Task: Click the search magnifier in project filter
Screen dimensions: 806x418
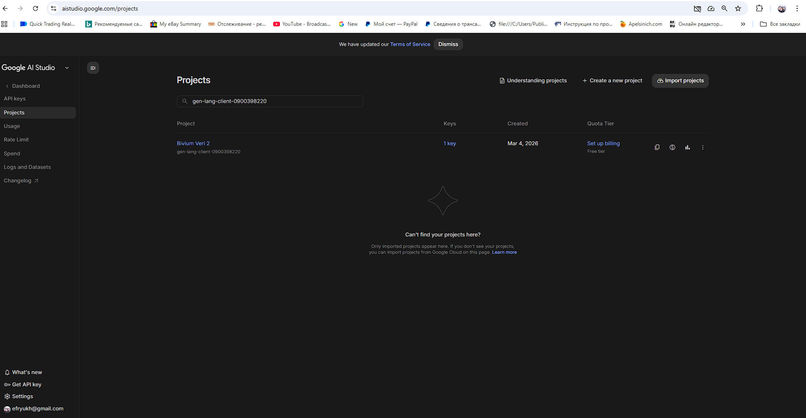Action: (185, 101)
